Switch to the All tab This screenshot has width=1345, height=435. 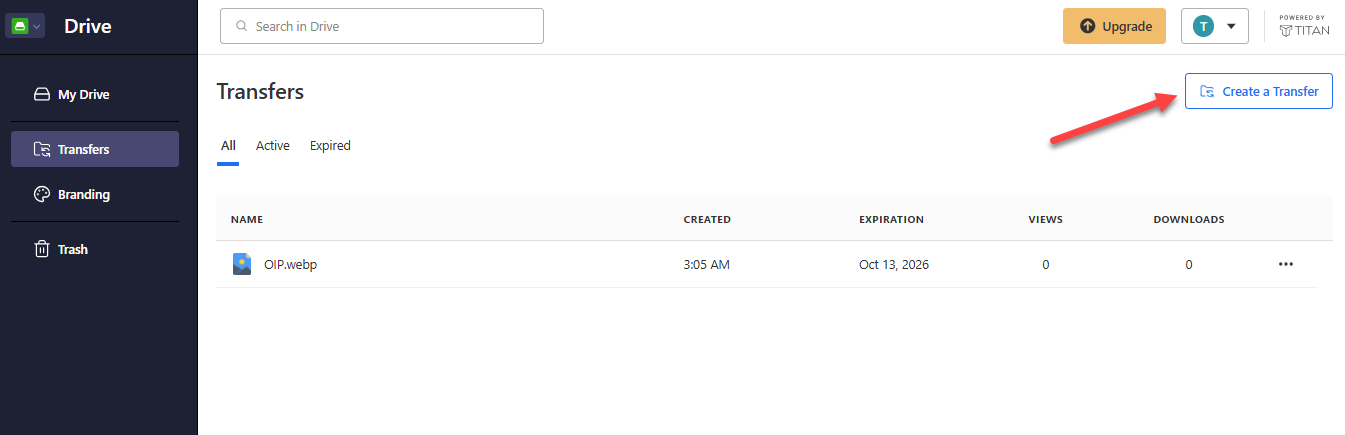tap(228, 146)
